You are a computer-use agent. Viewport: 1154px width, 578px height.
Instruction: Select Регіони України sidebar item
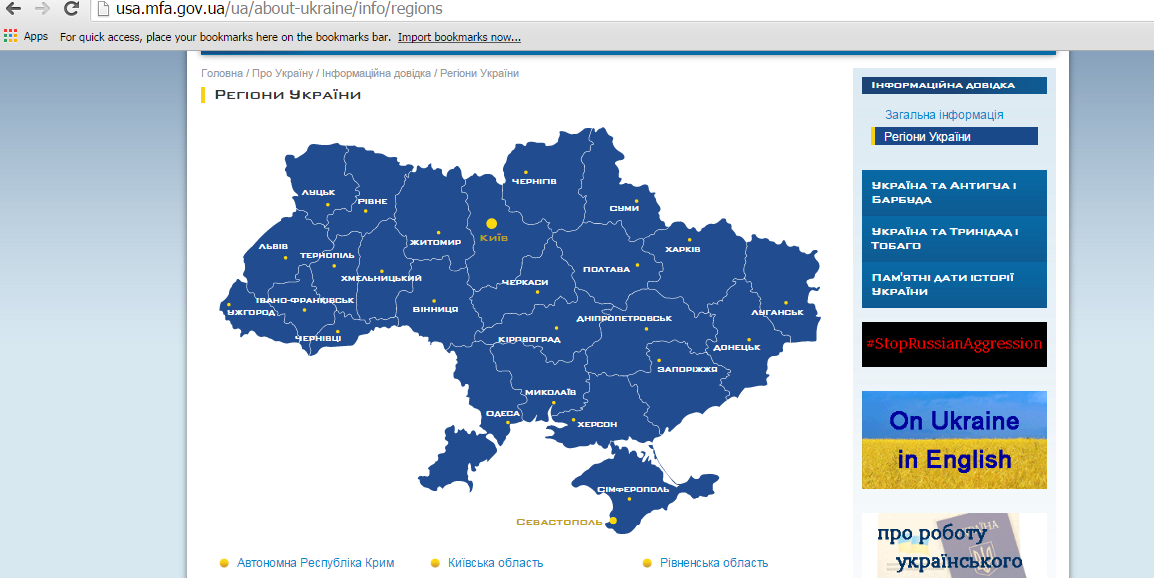click(x=927, y=137)
